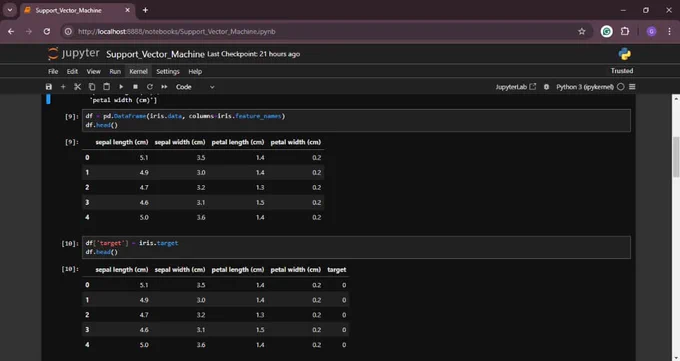
Task: Restart the kernel
Action: [x=150, y=87]
